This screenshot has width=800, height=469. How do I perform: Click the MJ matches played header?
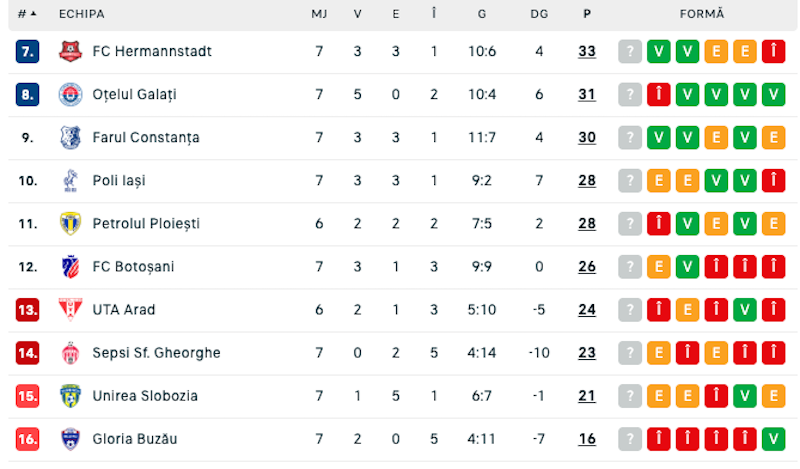pyautogui.click(x=319, y=14)
